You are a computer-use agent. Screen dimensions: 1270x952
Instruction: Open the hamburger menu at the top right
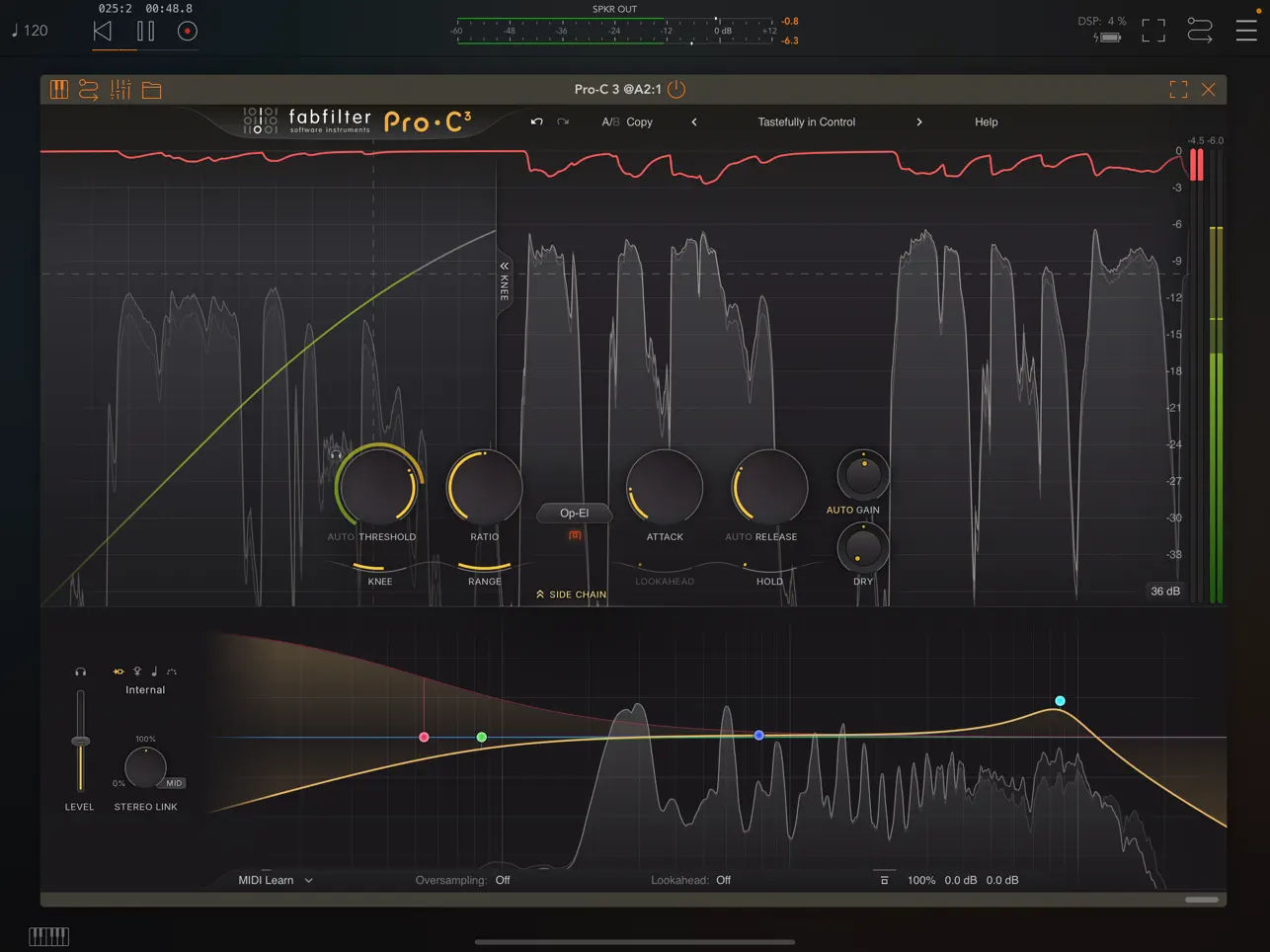1246,29
